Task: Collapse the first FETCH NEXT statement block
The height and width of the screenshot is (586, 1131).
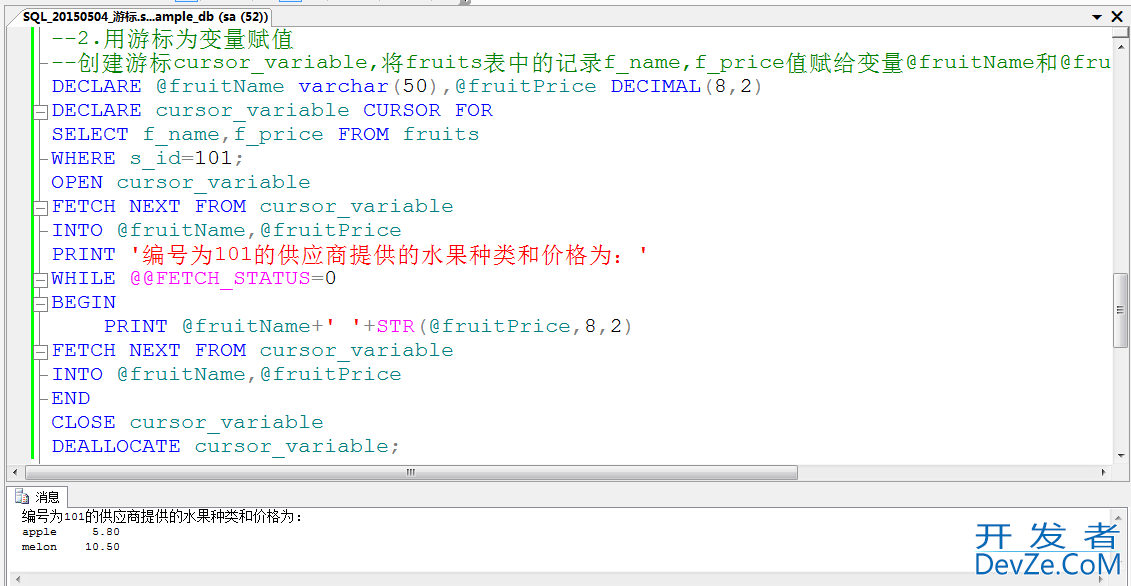Action: coord(40,207)
